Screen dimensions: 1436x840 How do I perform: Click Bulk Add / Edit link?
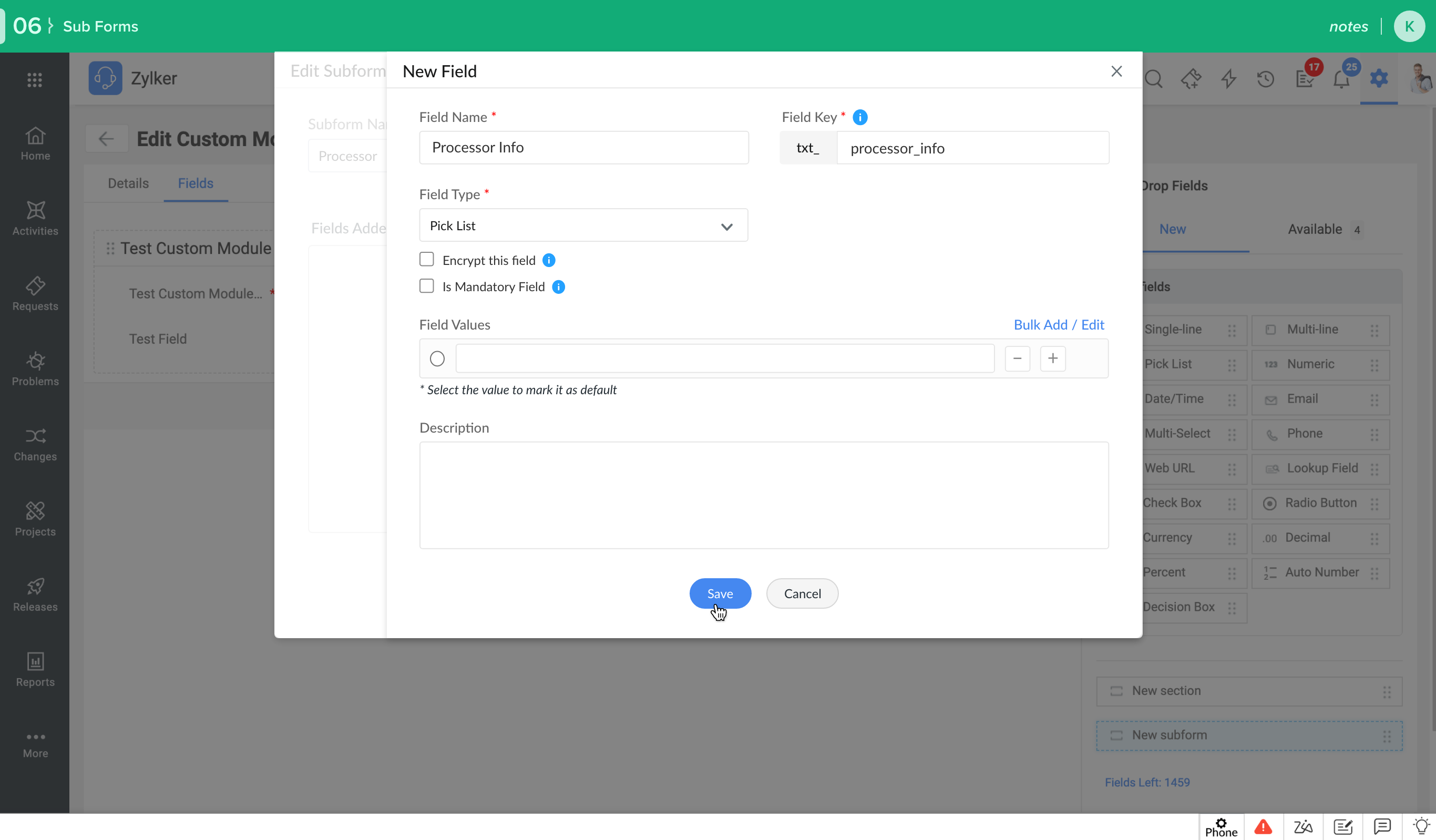pos(1058,325)
